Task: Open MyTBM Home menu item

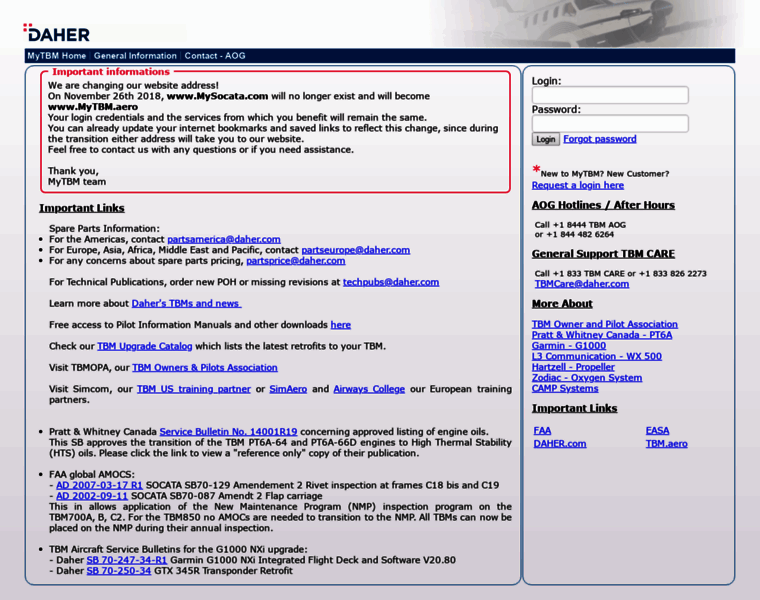Action: (x=57, y=56)
